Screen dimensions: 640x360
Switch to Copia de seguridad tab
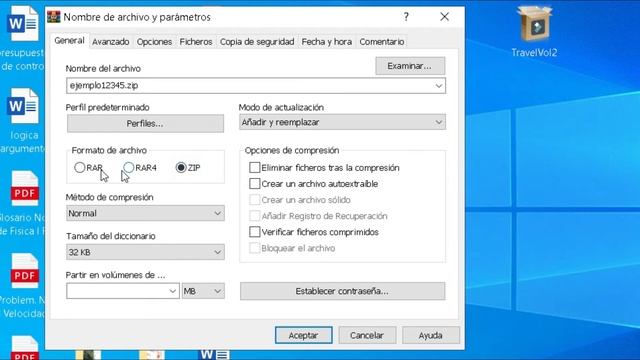click(257, 42)
